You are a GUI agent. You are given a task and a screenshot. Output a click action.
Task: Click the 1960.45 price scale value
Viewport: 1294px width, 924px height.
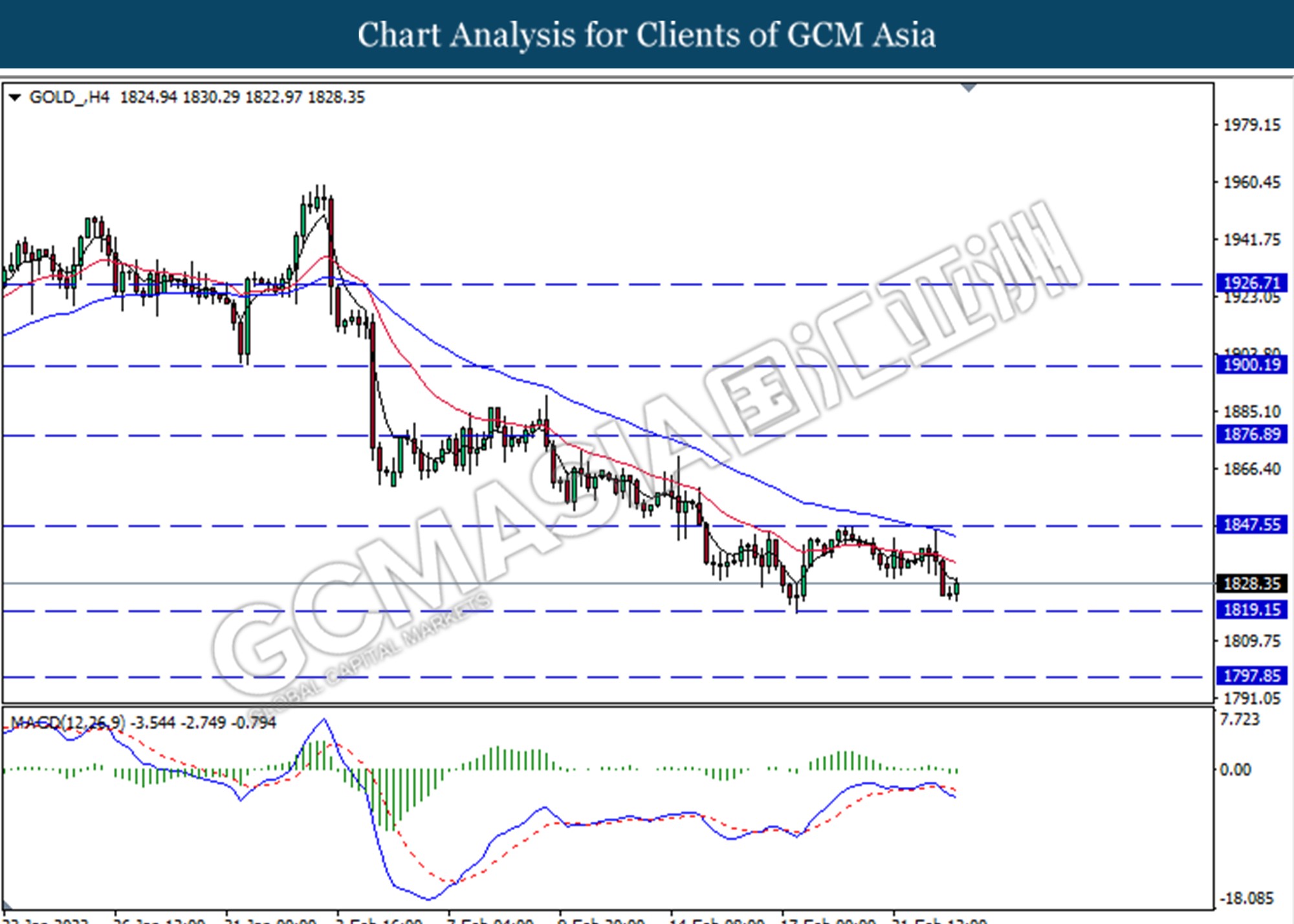click(x=1251, y=182)
